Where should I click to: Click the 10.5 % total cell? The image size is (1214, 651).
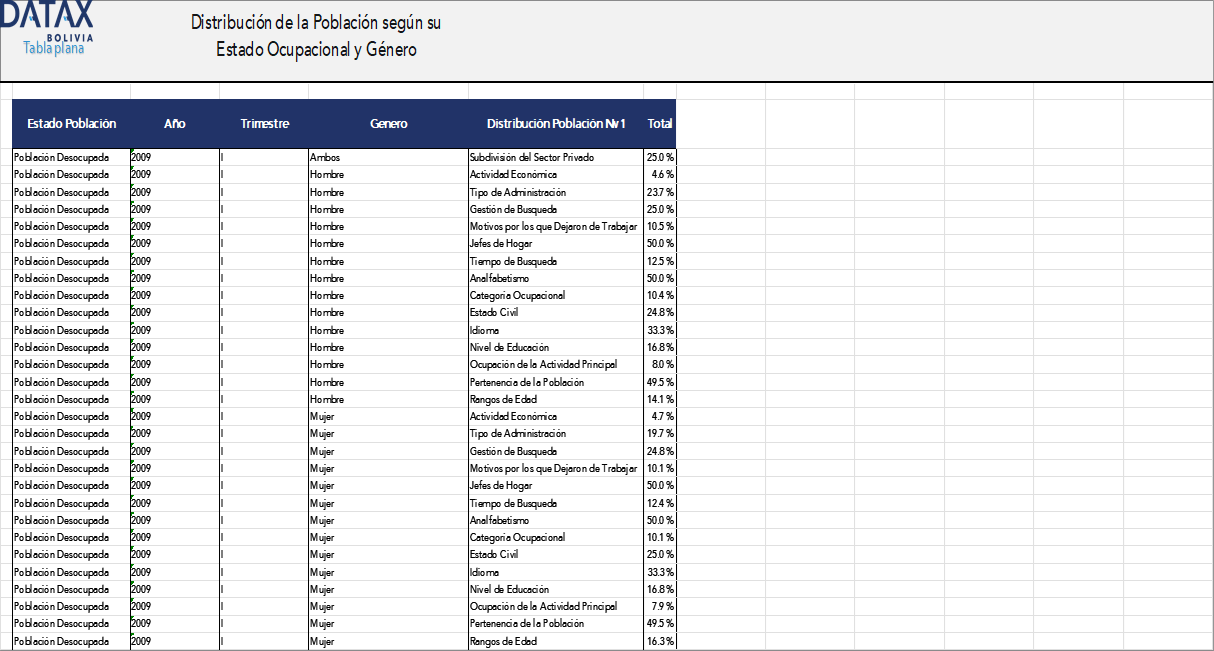[660, 226]
